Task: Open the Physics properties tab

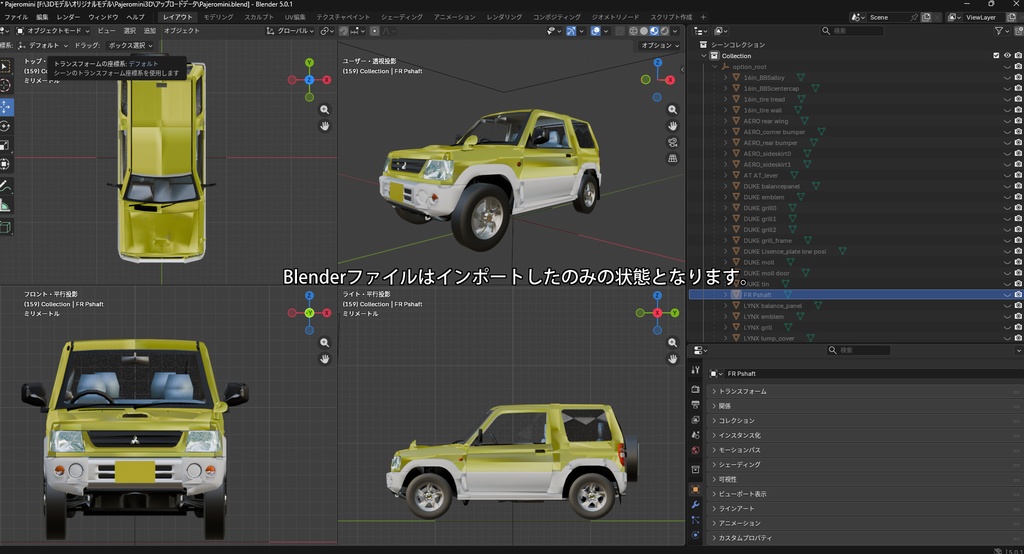Action: coord(696,535)
